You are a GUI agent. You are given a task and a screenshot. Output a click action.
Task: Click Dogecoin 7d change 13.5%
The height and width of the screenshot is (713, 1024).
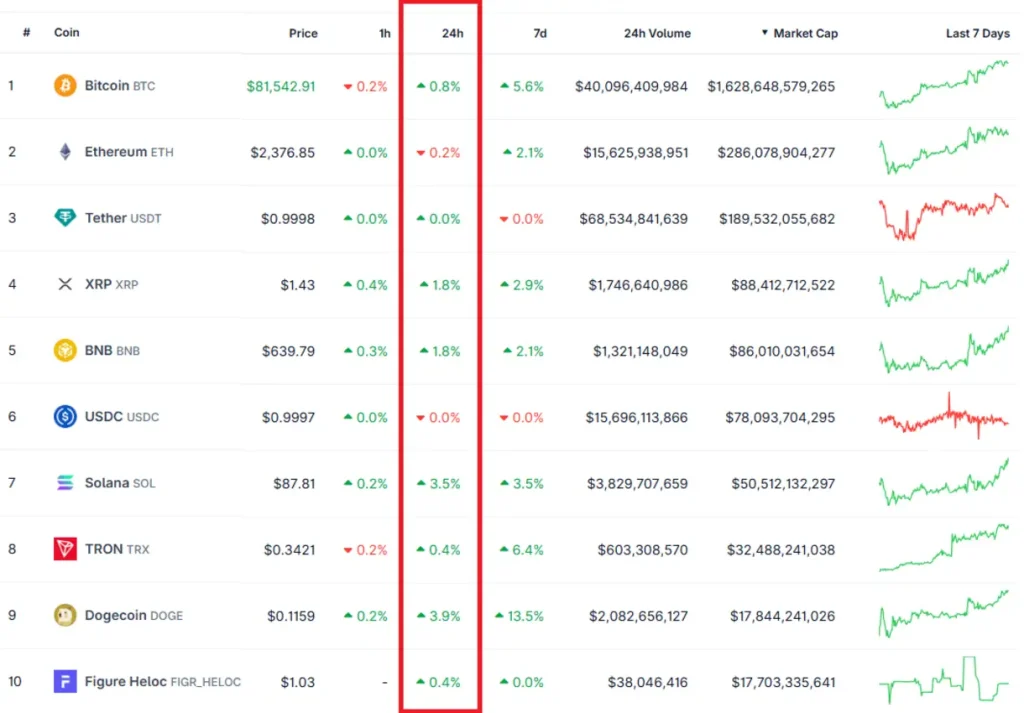click(519, 616)
